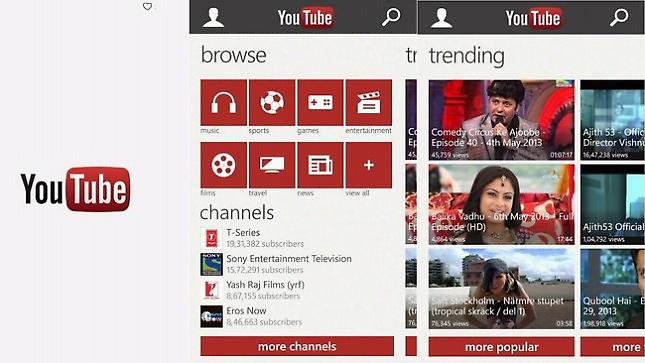Select T-Series channel name

click(243, 233)
